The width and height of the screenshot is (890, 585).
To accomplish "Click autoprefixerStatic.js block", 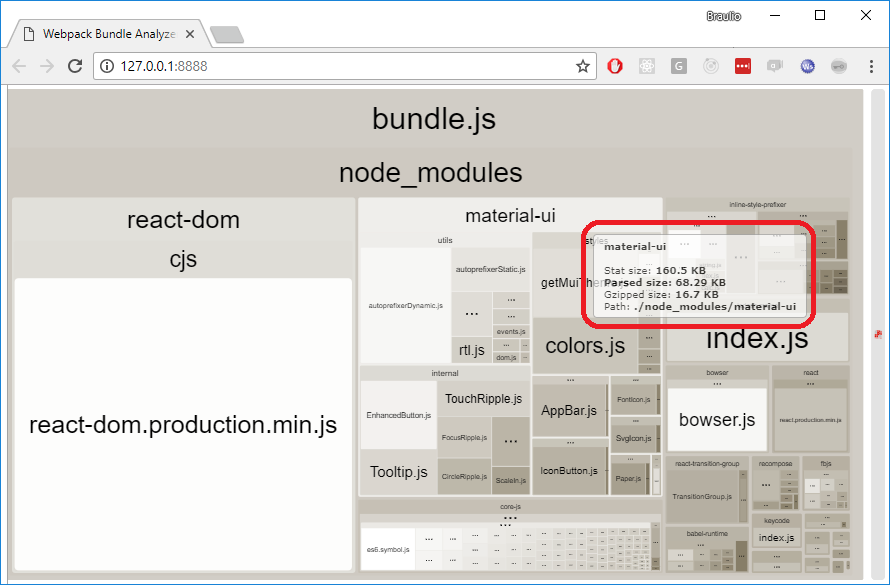I will tap(490, 270).
